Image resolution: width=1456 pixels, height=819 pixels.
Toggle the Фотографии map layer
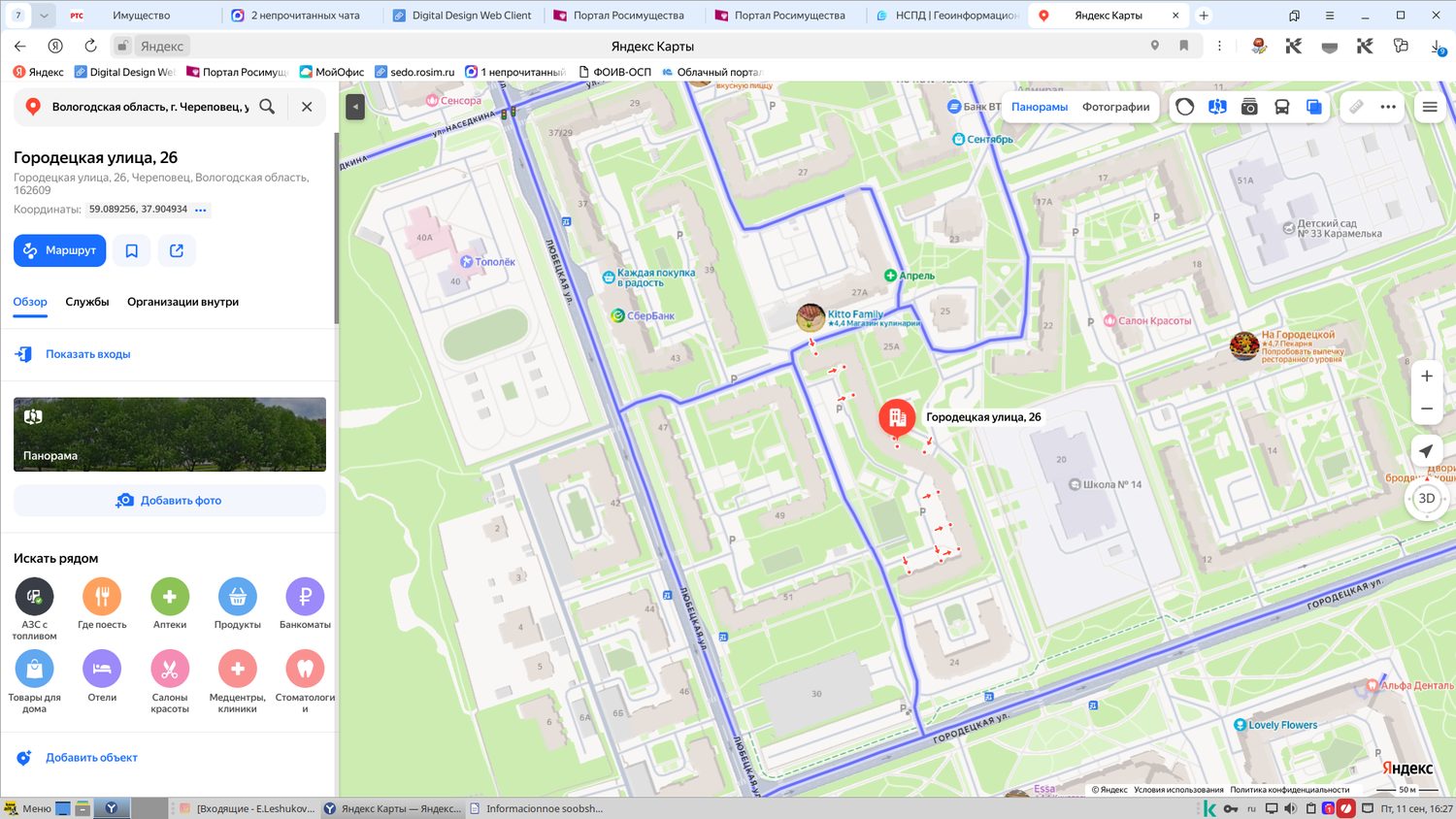point(1116,107)
